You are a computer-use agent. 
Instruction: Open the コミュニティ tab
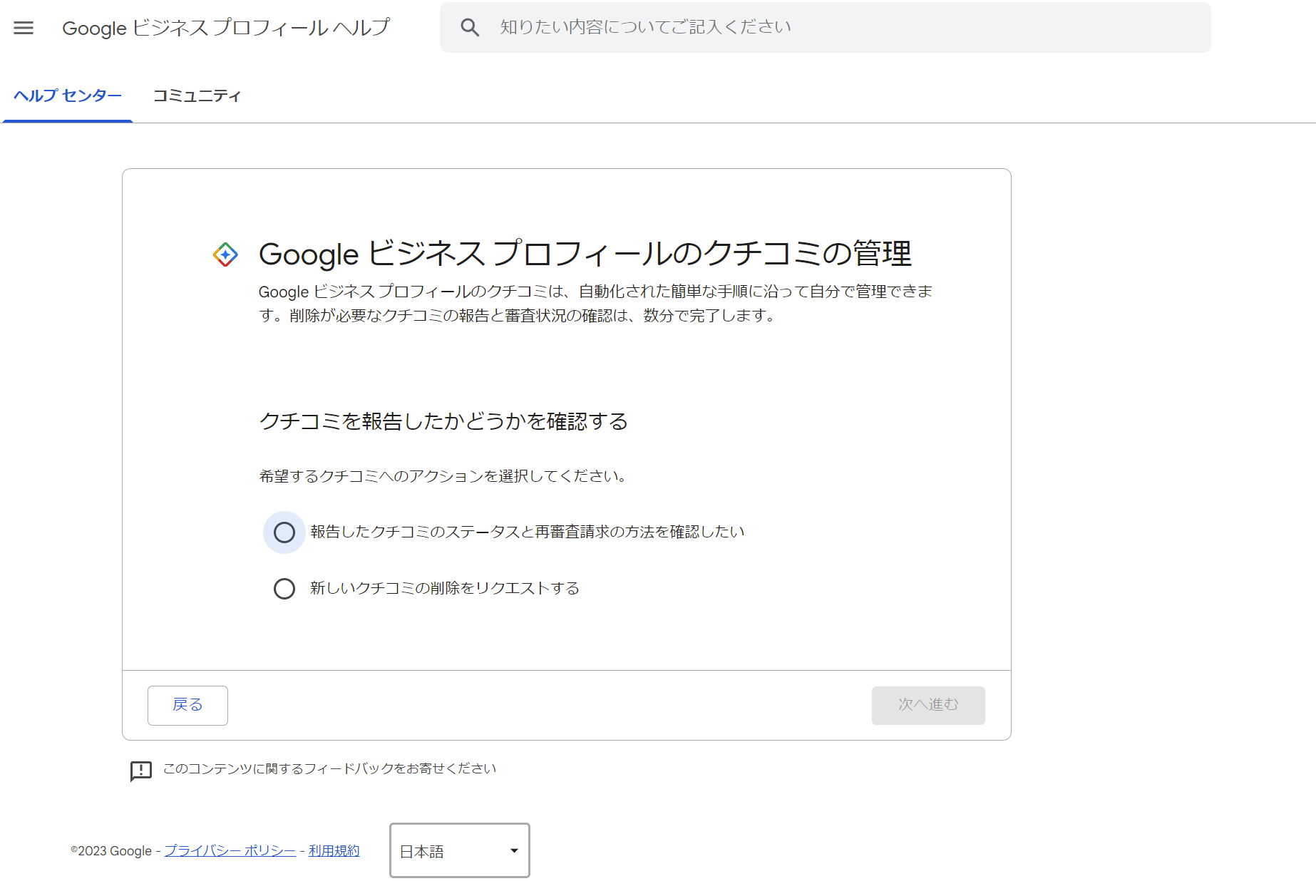[197, 96]
